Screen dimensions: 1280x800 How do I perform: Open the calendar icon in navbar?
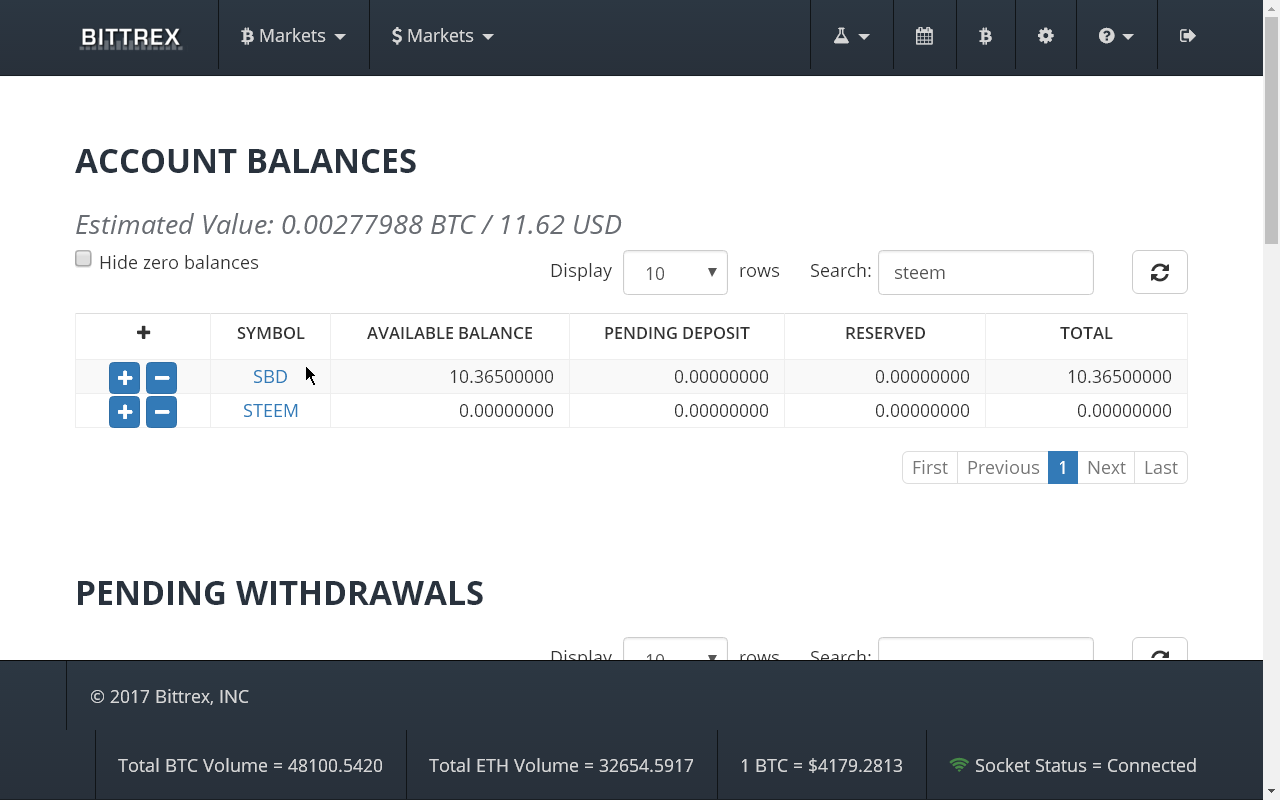(924, 36)
